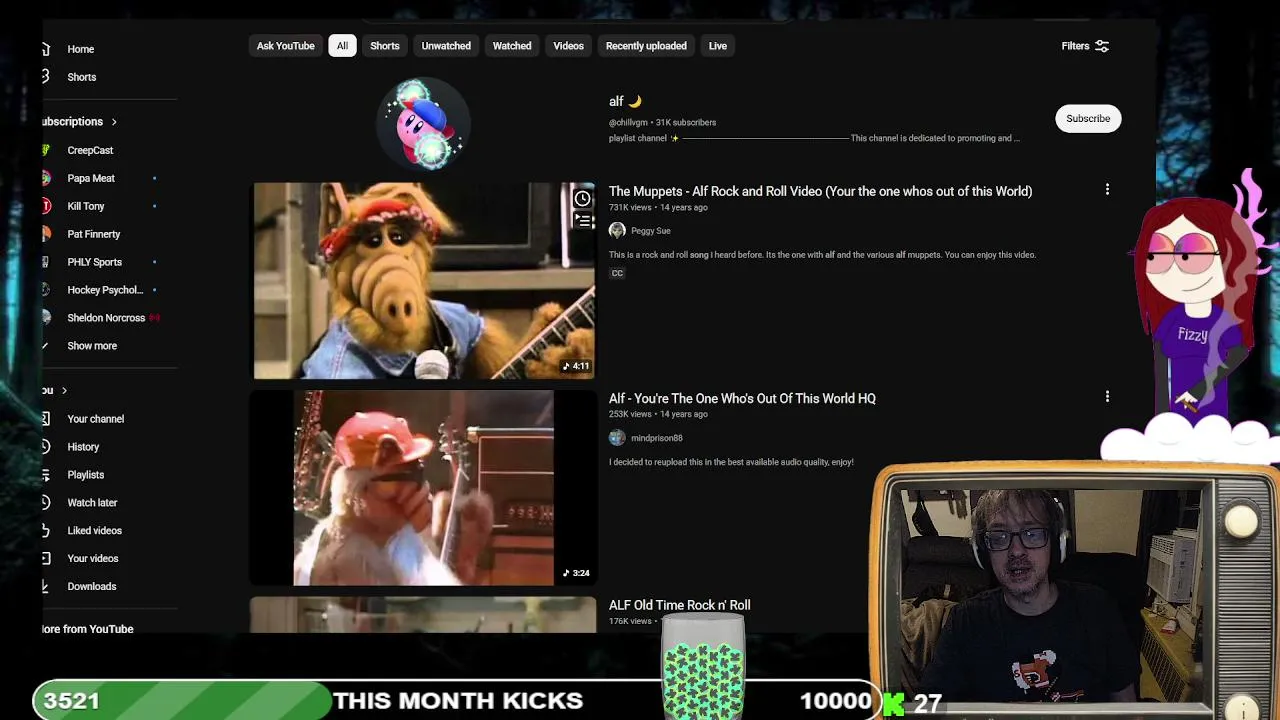The height and width of the screenshot is (720, 1280).
Task: Go to Home in the sidebar
Action: coord(81,49)
